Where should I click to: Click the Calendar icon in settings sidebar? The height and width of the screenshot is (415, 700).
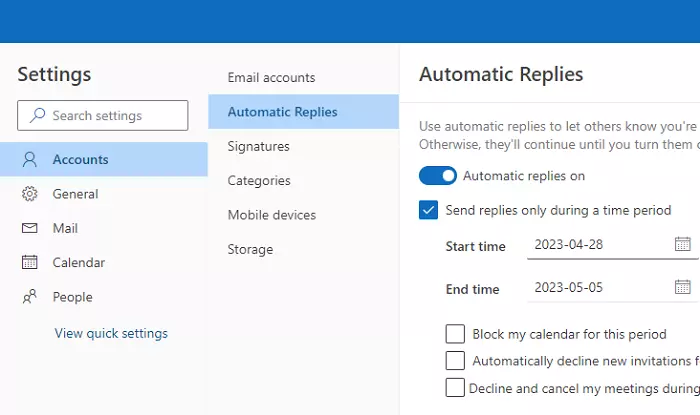click(x=29, y=262)
